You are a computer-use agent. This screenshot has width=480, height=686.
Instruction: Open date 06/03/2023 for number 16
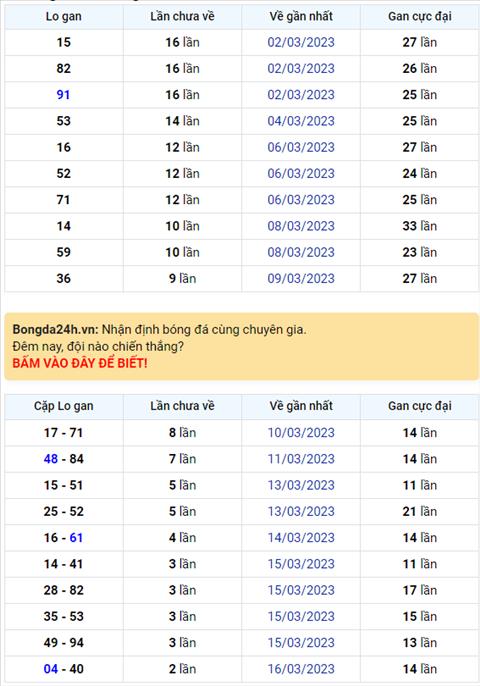tap(301, 147)
